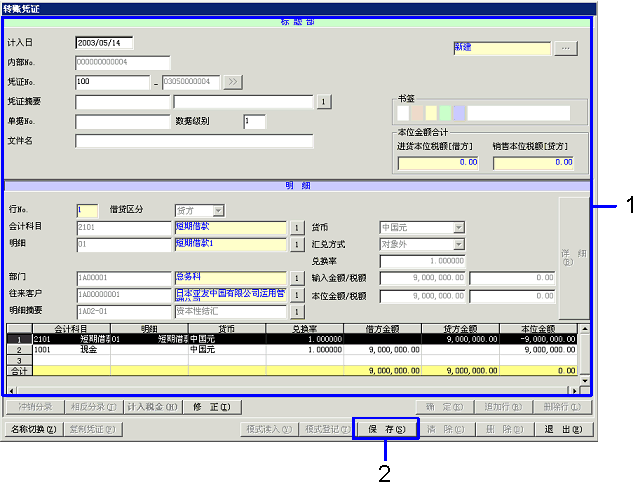Expand the 借贷区分 dropdown
This screenshot has width=637, height=489.
[x=217, y=210]
